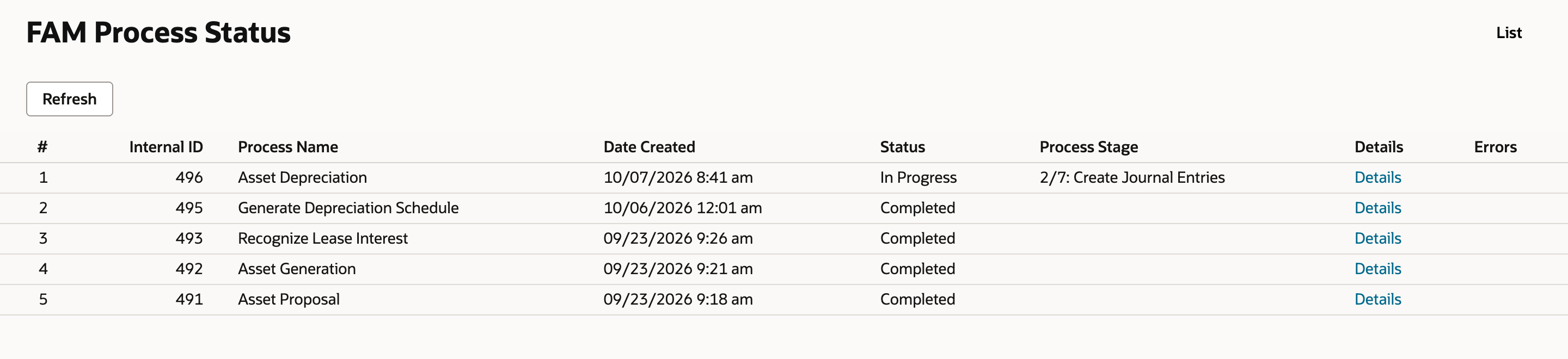The width and height of the screenshot is (1568, 359).
Task: Click the 2/7: Create Journal Entries stage
Action: pyautogui.click(x=1131, y=177)
